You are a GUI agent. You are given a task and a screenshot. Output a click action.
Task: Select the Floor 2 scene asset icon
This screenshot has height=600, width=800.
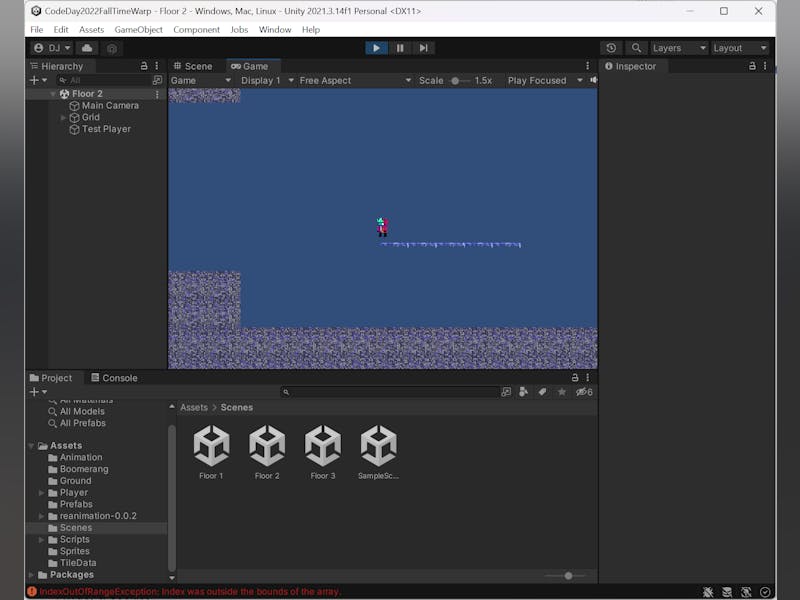coord(267,445)
